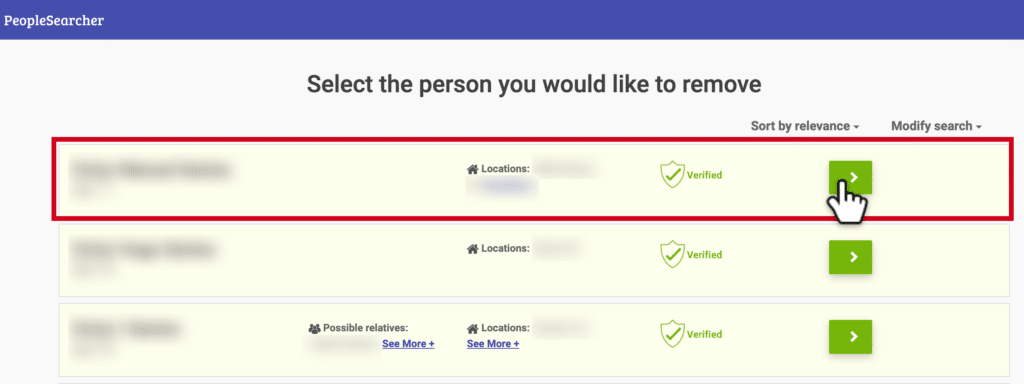Click the green arrow button in second result
The width and height of the screenshot is (1024, 384).
850,257
